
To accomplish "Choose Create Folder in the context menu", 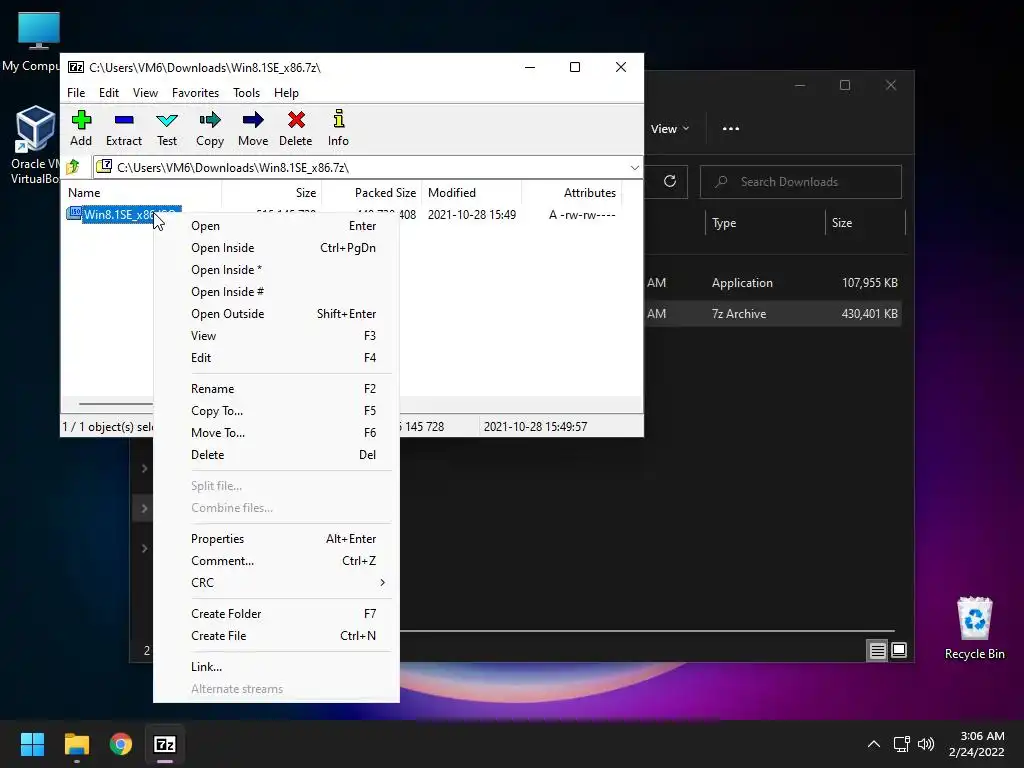I will [x=277, y=614].
